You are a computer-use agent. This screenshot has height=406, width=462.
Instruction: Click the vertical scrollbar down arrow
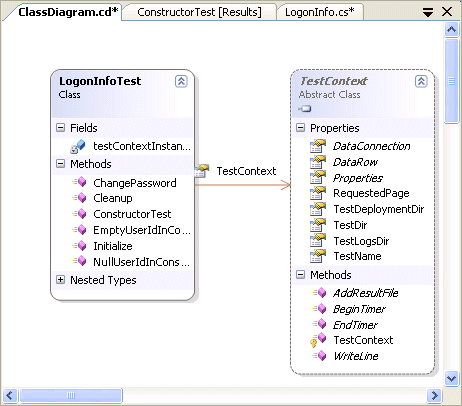(451, 378)
